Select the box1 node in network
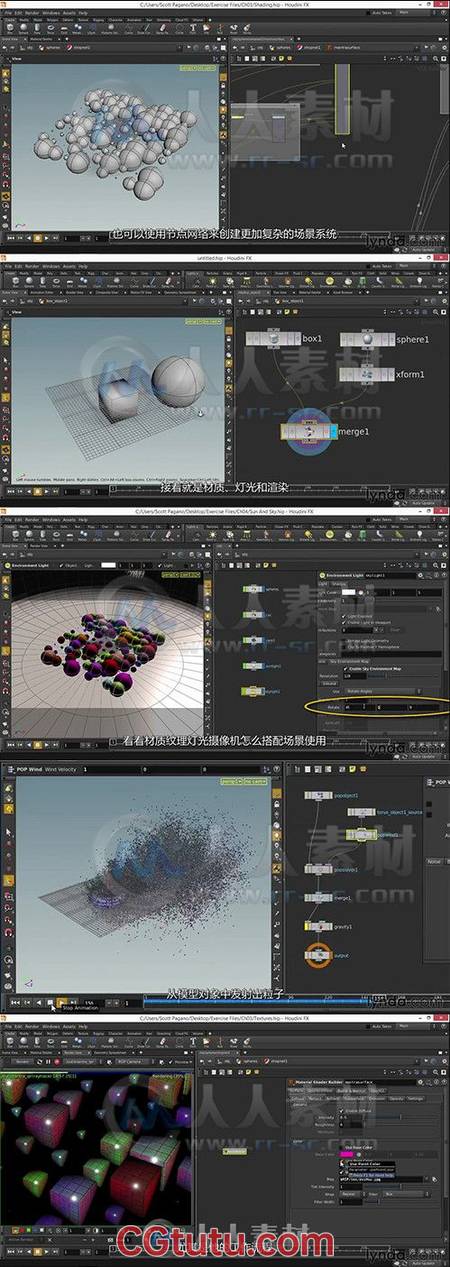Screen dimensions: 450x1267 273,339
